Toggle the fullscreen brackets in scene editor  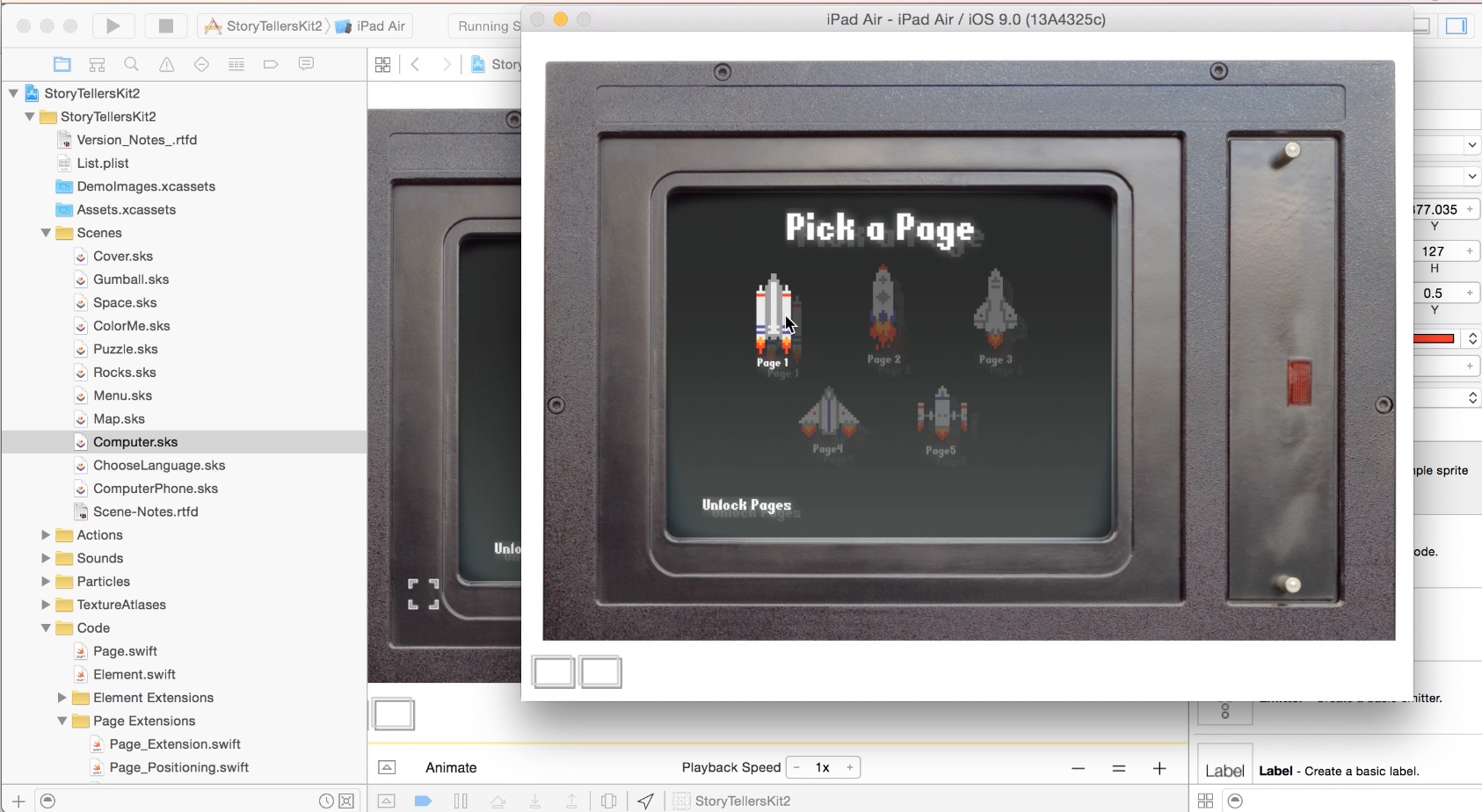tap(423, 594)
